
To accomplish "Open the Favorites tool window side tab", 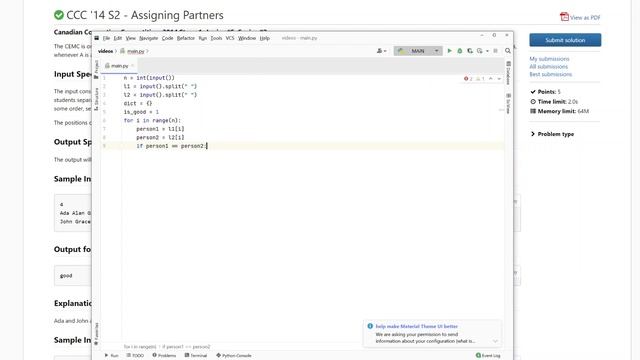I will (96, 333).
